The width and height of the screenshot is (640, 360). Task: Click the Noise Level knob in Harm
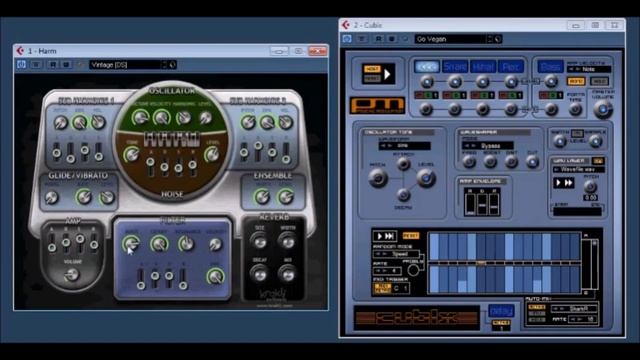pos(211,155)
